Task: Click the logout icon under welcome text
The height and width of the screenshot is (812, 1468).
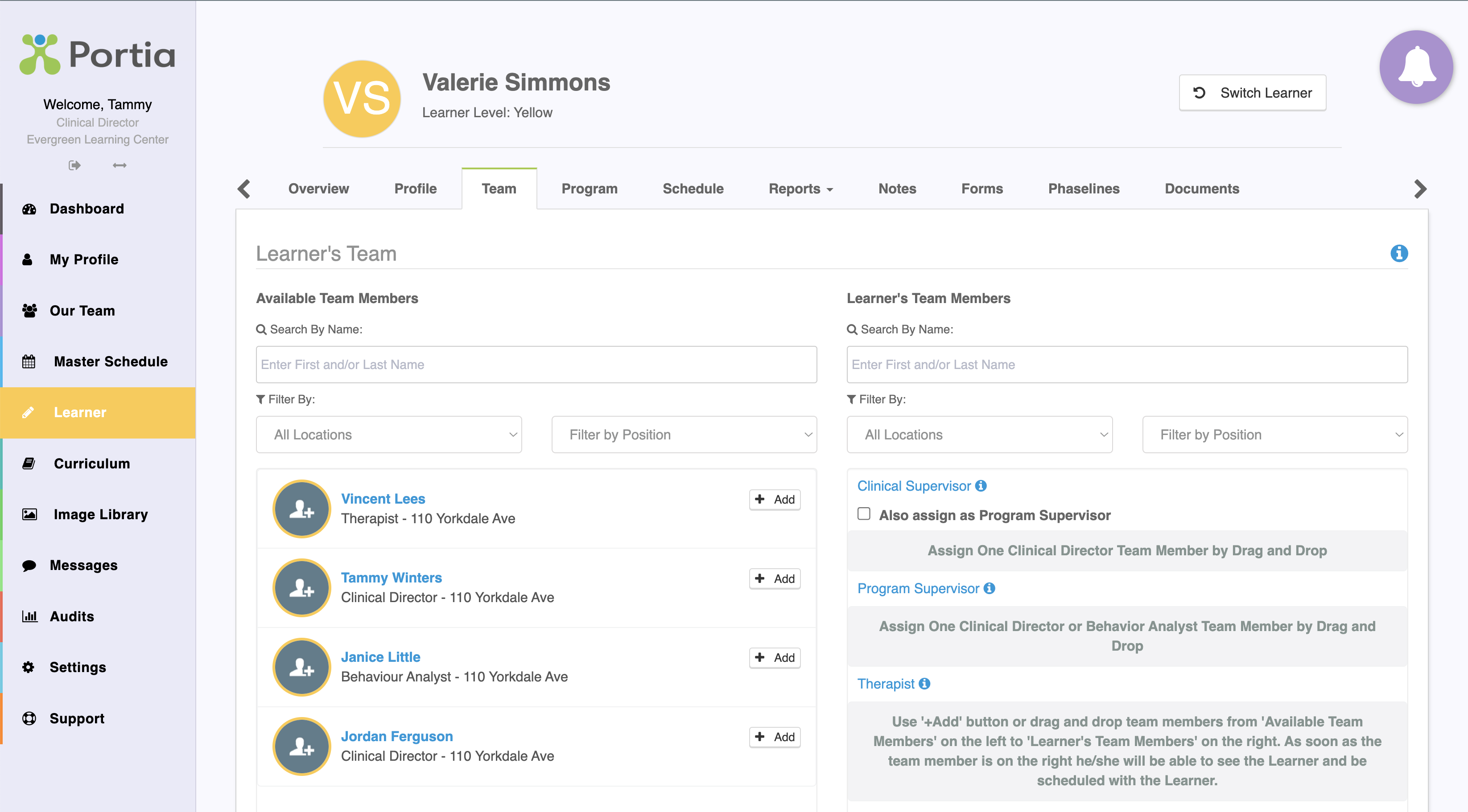Action: point(74,165)
